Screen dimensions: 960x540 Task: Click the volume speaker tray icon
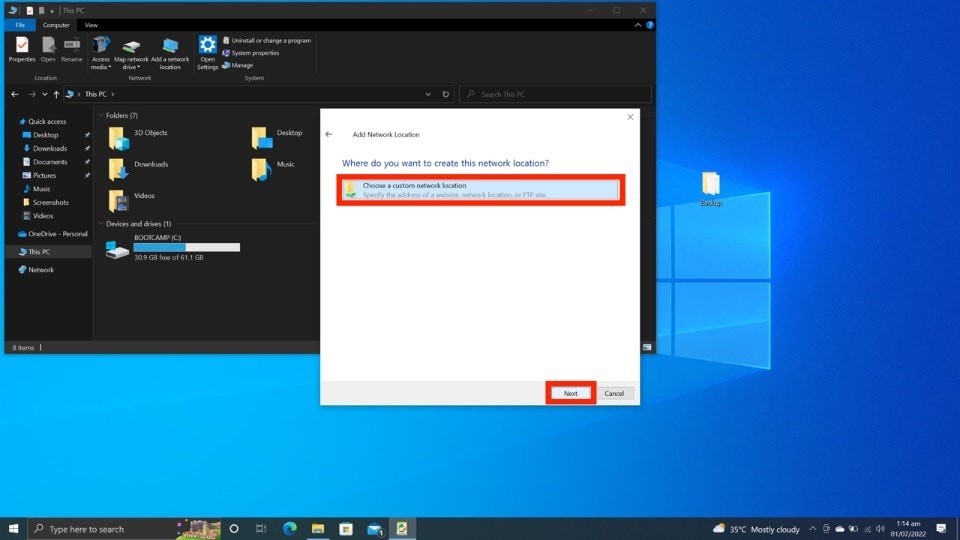[x=880, y=529]
